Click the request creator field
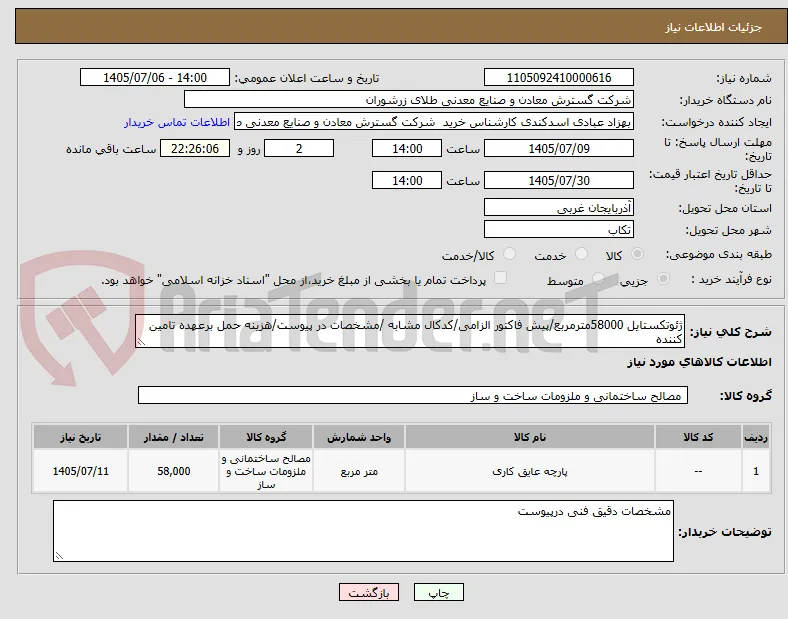Image resolution: width=788 pixels, height=619 pixels. pyautogui.click(x=434, y=122)
